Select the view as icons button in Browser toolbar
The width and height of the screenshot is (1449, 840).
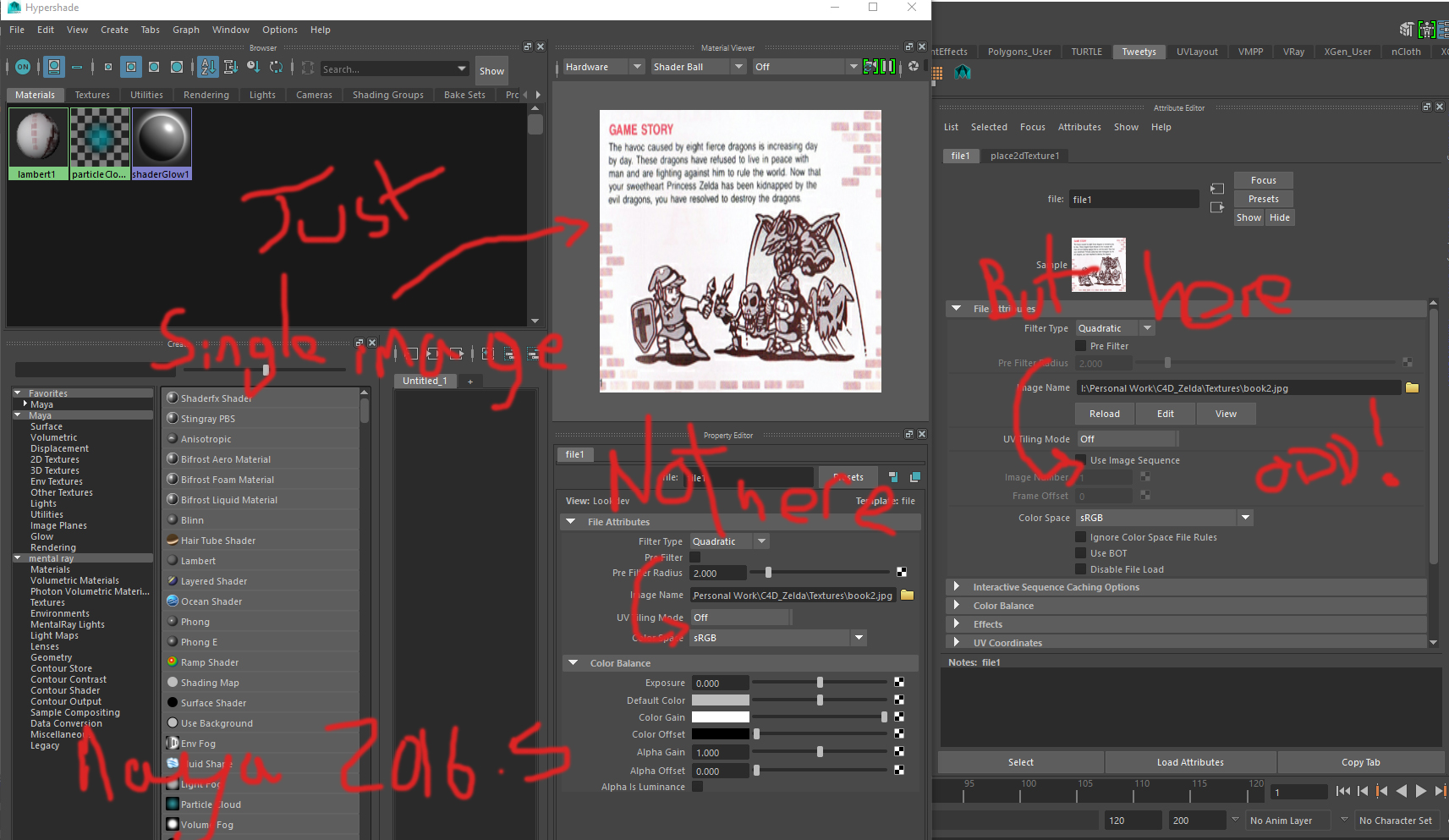click(x=54, y=67)
